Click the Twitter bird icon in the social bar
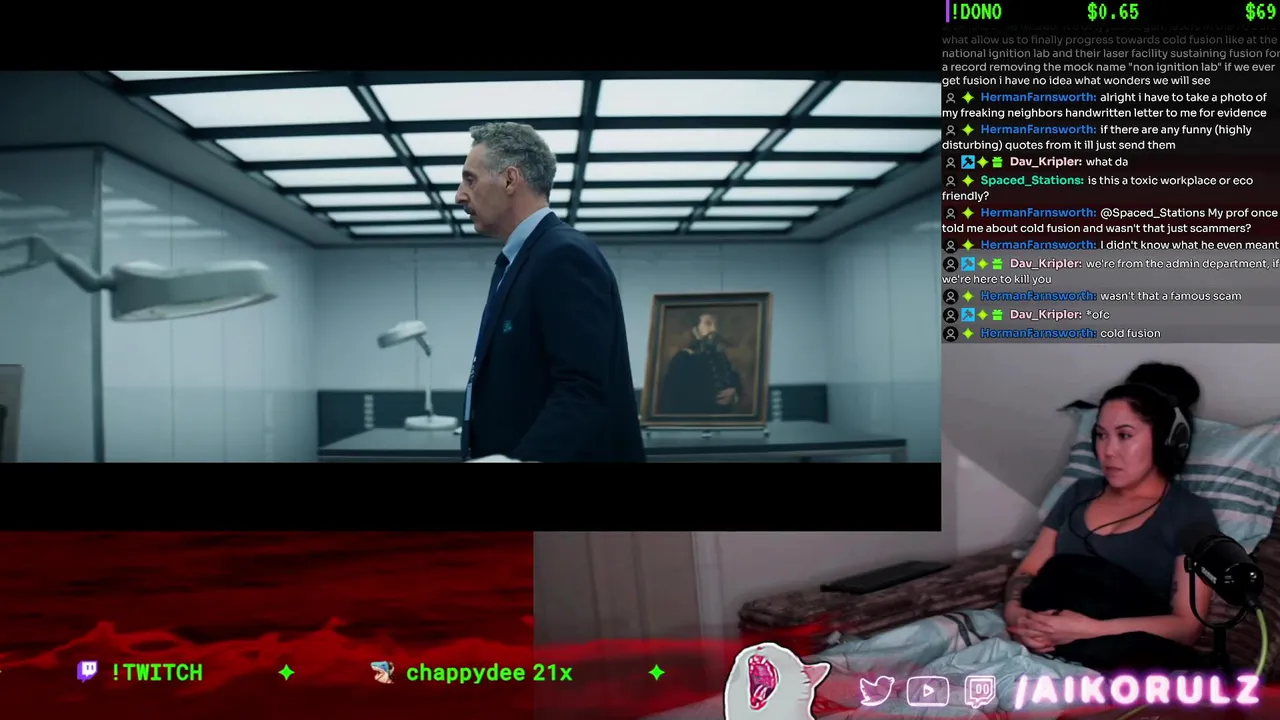1280x720 pixels. [x=876, y=691]
